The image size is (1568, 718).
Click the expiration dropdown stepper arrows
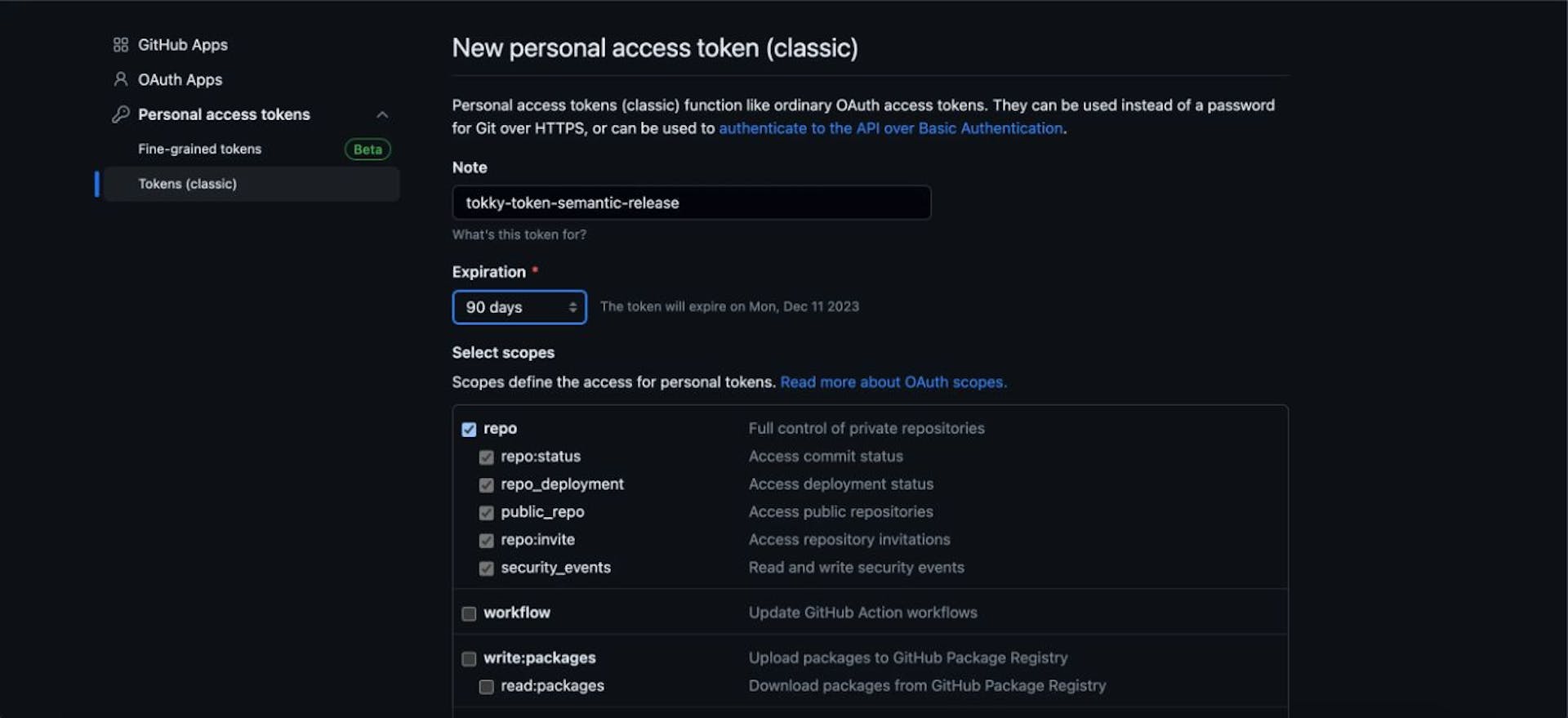coord(574,307)
